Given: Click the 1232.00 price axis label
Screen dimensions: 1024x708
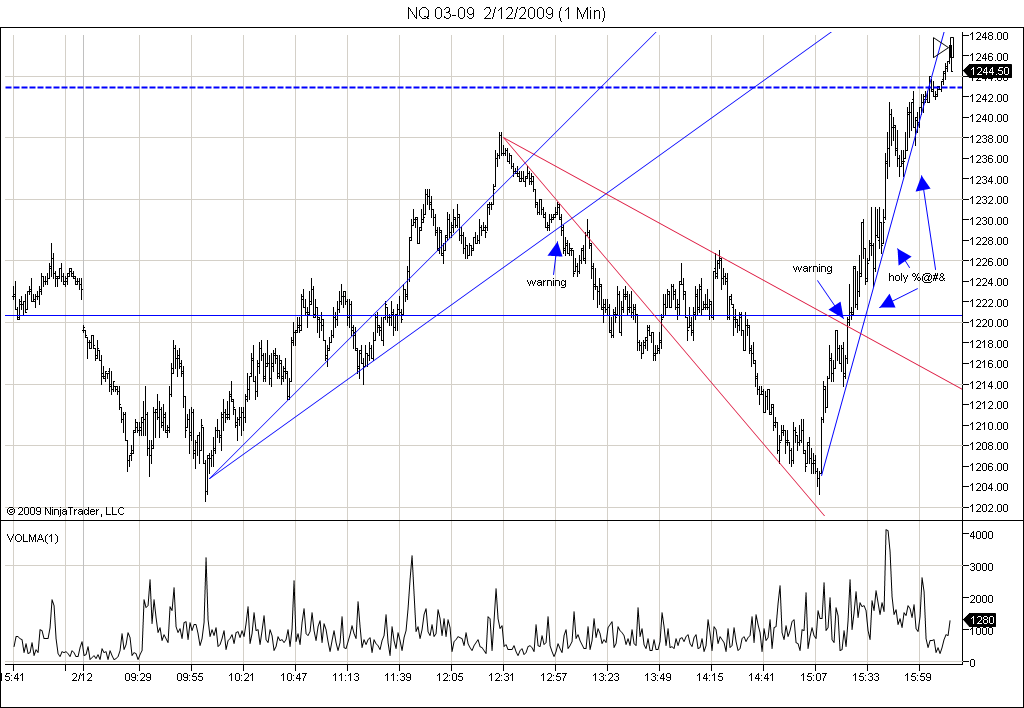Looking at the screenshot, I should click(x=989, y=200).
